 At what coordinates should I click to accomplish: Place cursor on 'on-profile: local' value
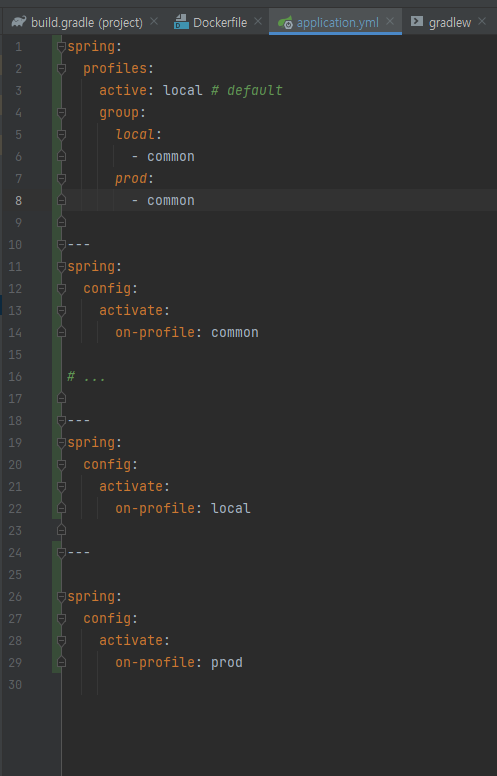231,509
